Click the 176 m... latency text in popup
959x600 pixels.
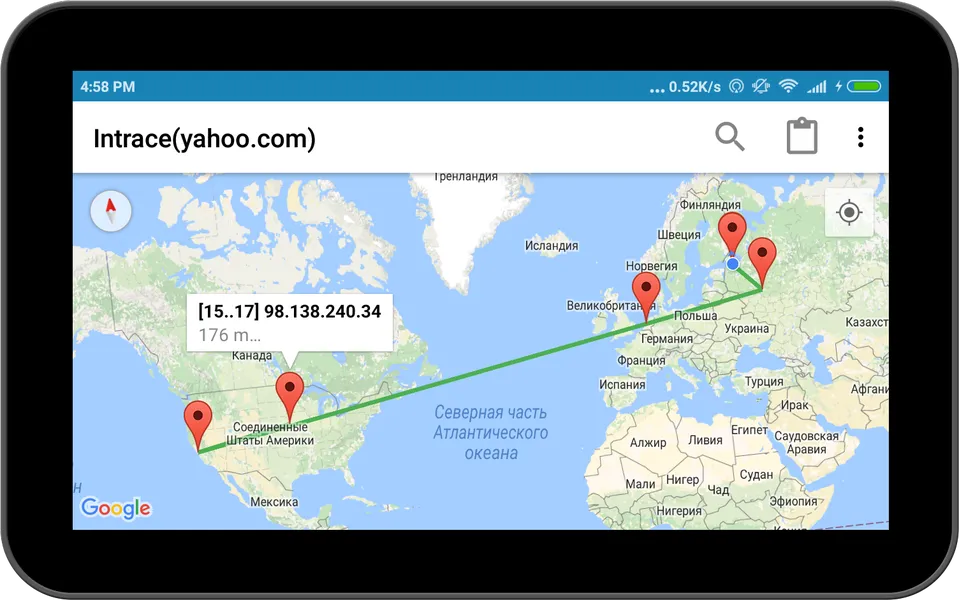[x=229, y=335]
